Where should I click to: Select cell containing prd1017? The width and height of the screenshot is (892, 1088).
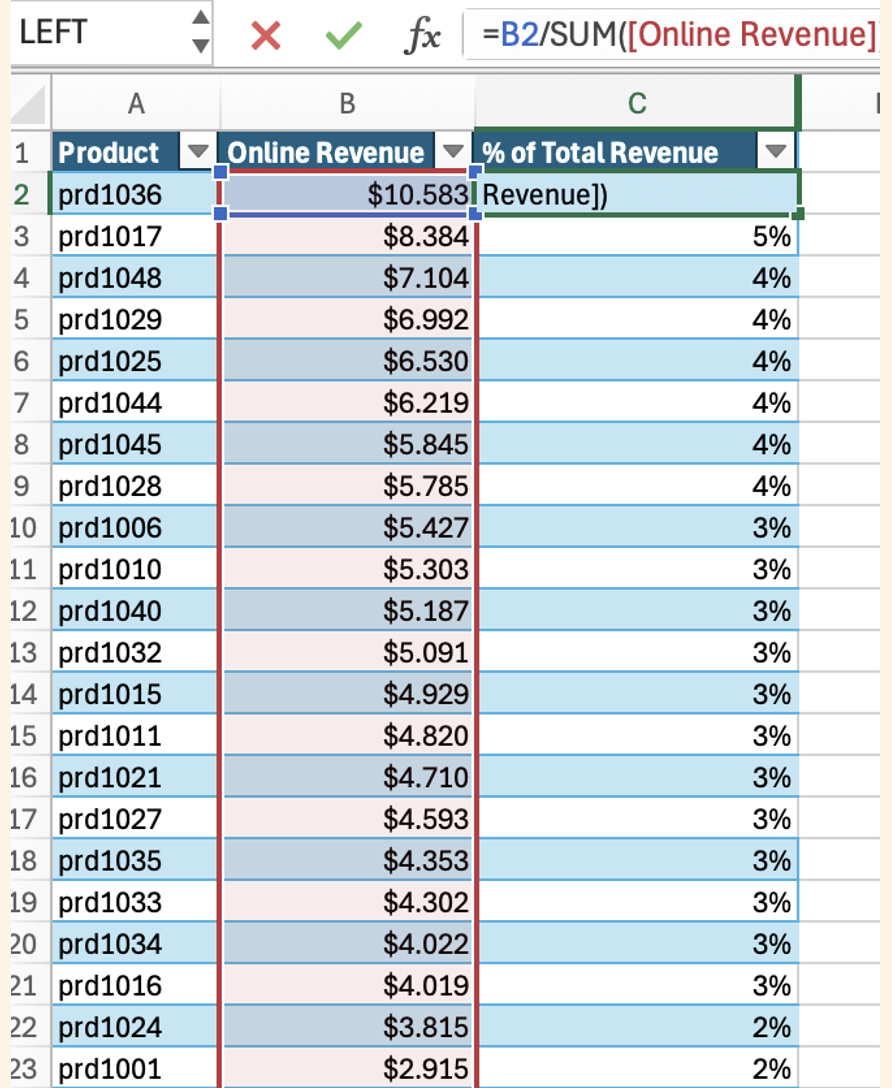(x=135, y=236)
